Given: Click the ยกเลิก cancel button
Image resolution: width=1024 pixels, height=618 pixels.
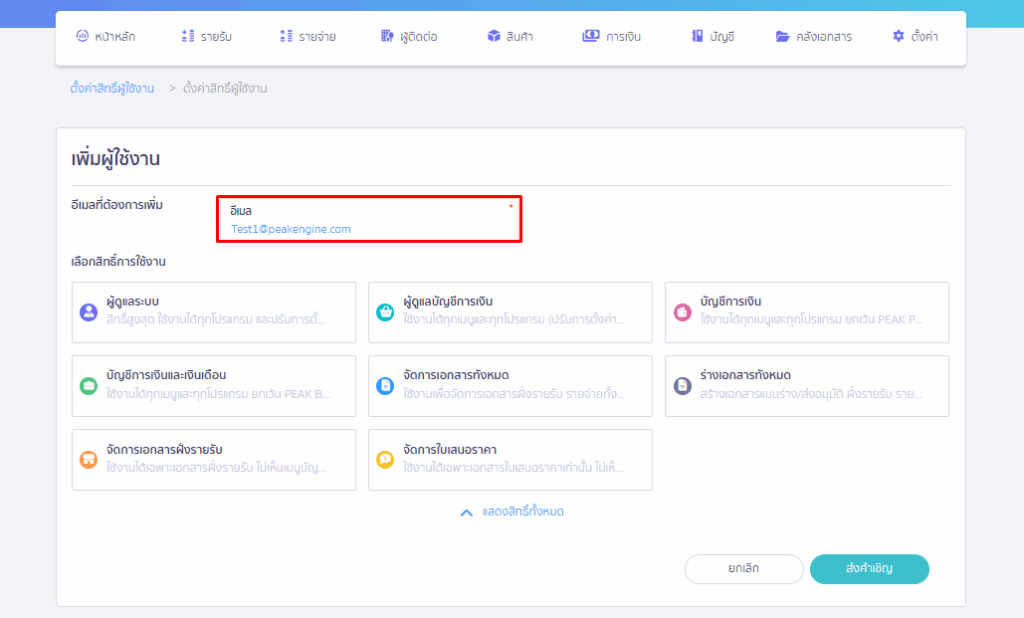Looking at the screenshot, I should point(744,568).
